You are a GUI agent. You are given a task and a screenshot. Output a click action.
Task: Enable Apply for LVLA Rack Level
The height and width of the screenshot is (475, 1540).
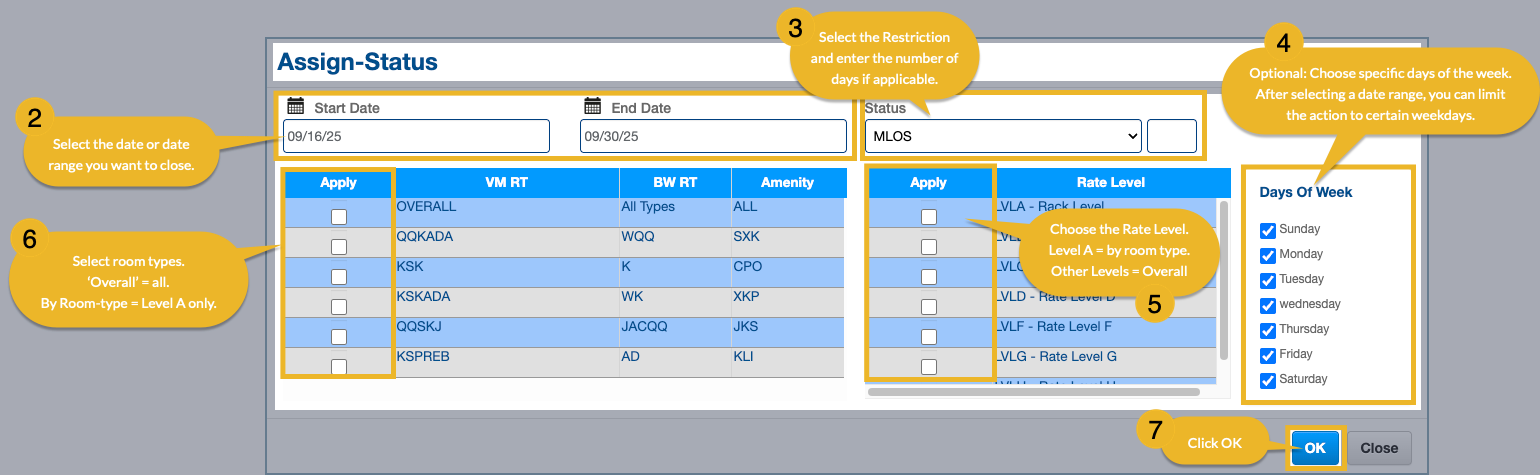[x=929, y=216]
